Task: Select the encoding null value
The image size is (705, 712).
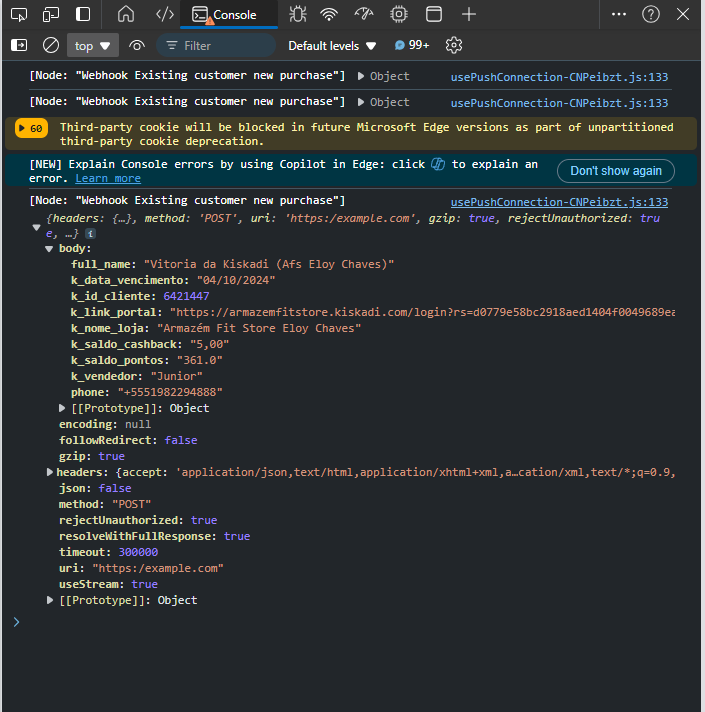Action: (138, 424)
